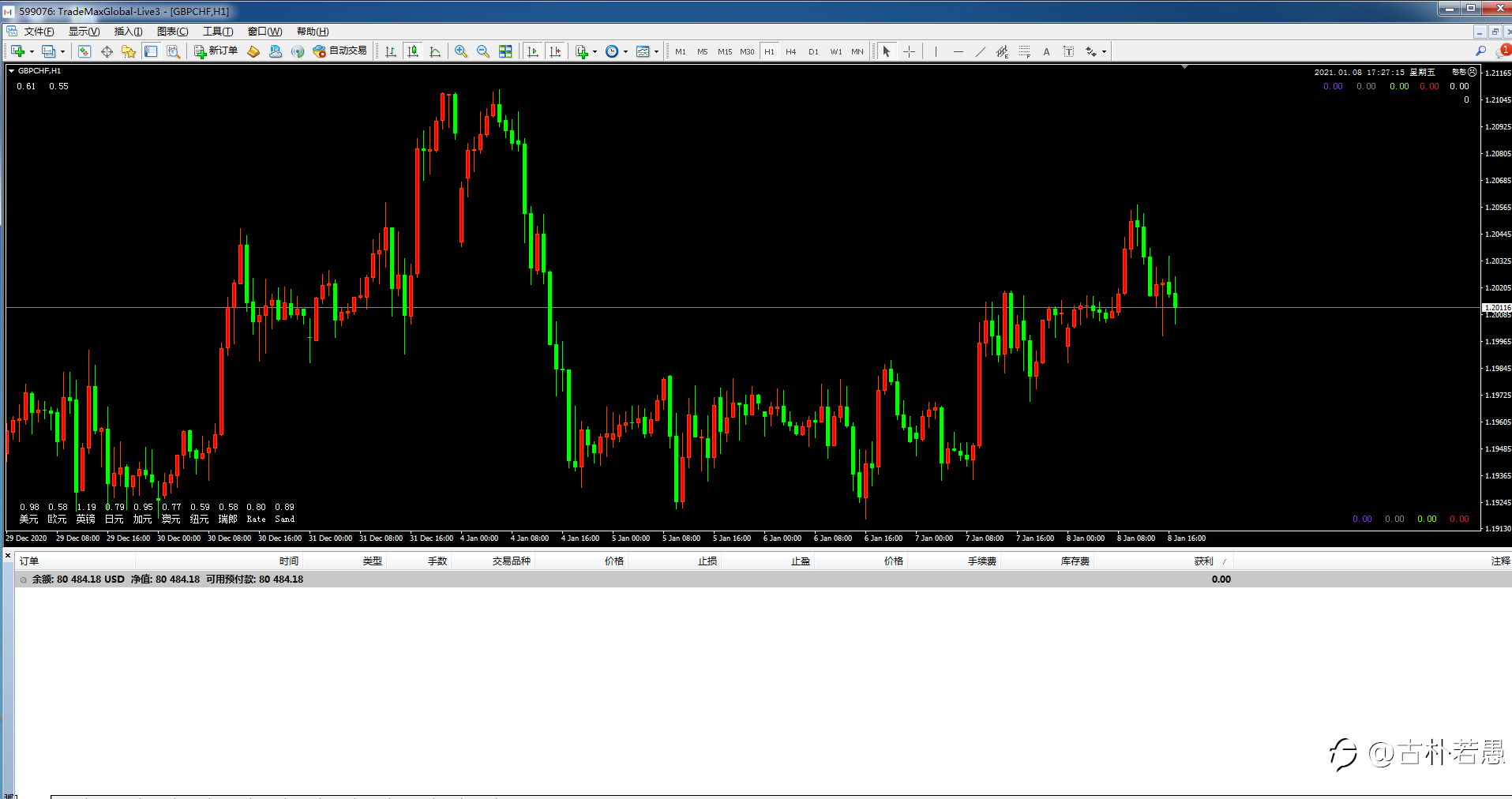Switch timeframe to MN
Viewport: 1512px width, 799px height.
coord(857,51)
